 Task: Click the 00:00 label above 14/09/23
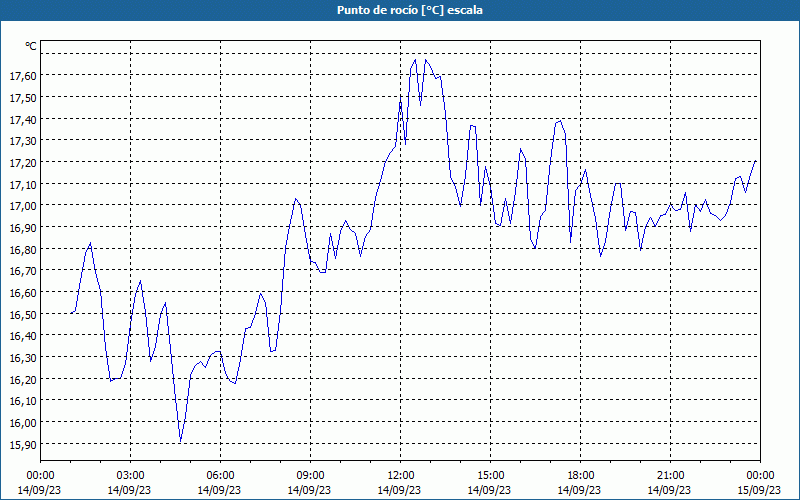[40, 476]
